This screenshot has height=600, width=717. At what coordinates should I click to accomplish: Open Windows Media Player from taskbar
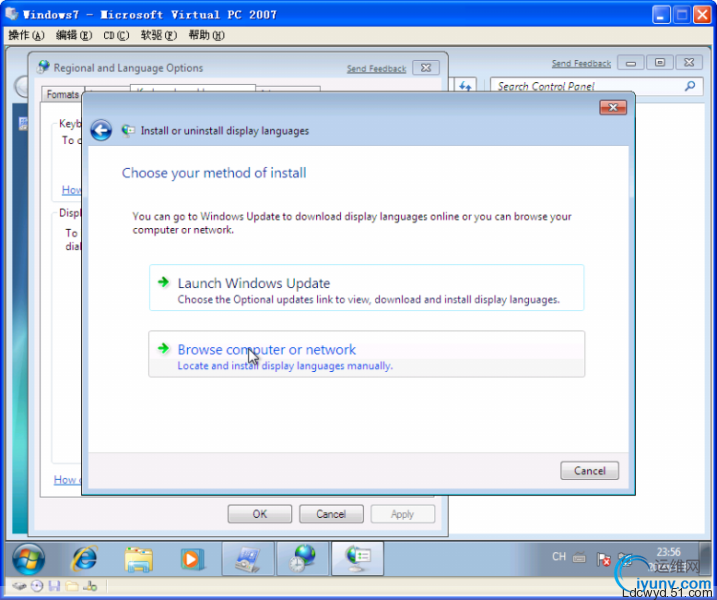click(x=191, y=558)
